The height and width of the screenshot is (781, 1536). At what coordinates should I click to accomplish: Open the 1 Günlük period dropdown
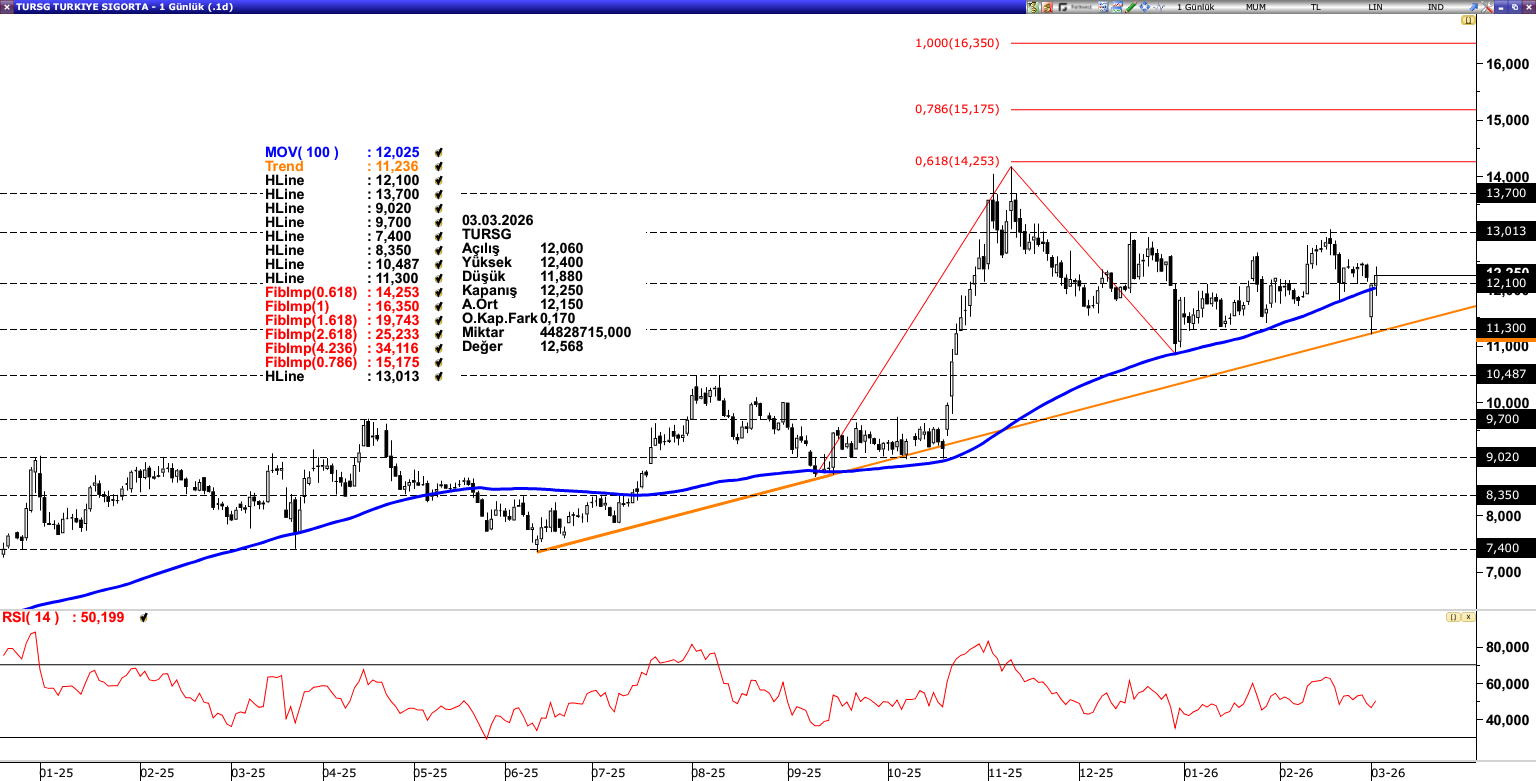pos(1195,7)
